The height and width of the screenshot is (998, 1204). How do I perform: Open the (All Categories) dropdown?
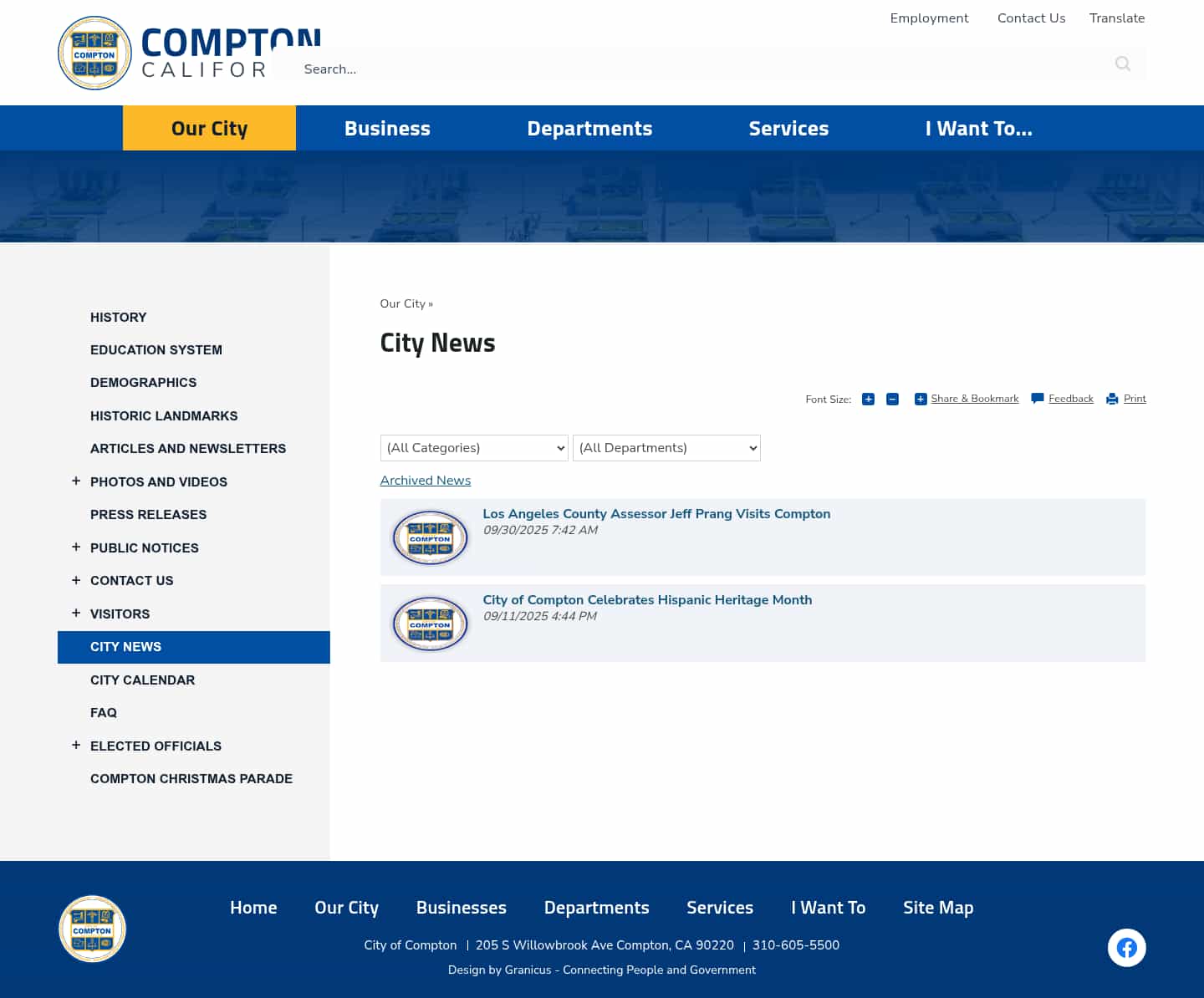click(474, 448)
